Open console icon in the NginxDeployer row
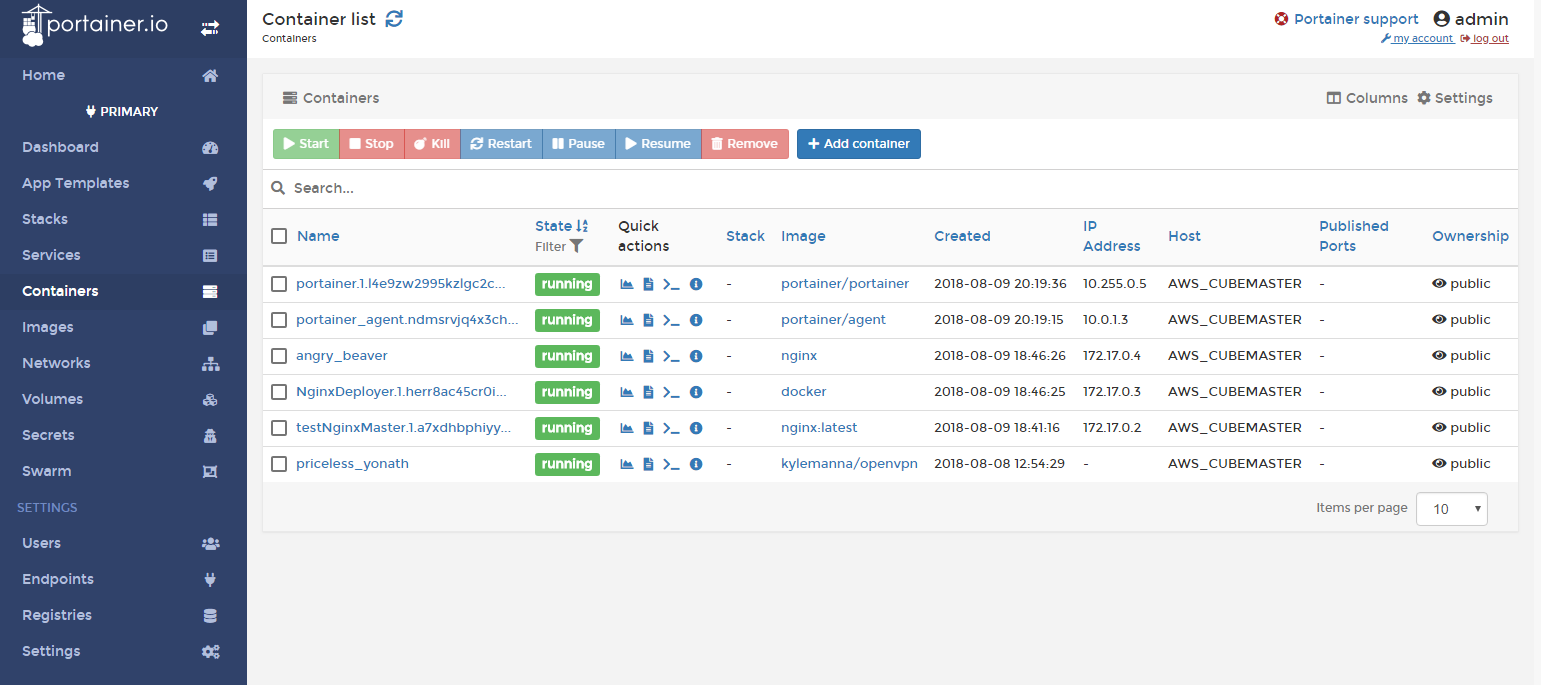Image resolution: width=1541 pixels, height=685 pixels. pos(671,392)
